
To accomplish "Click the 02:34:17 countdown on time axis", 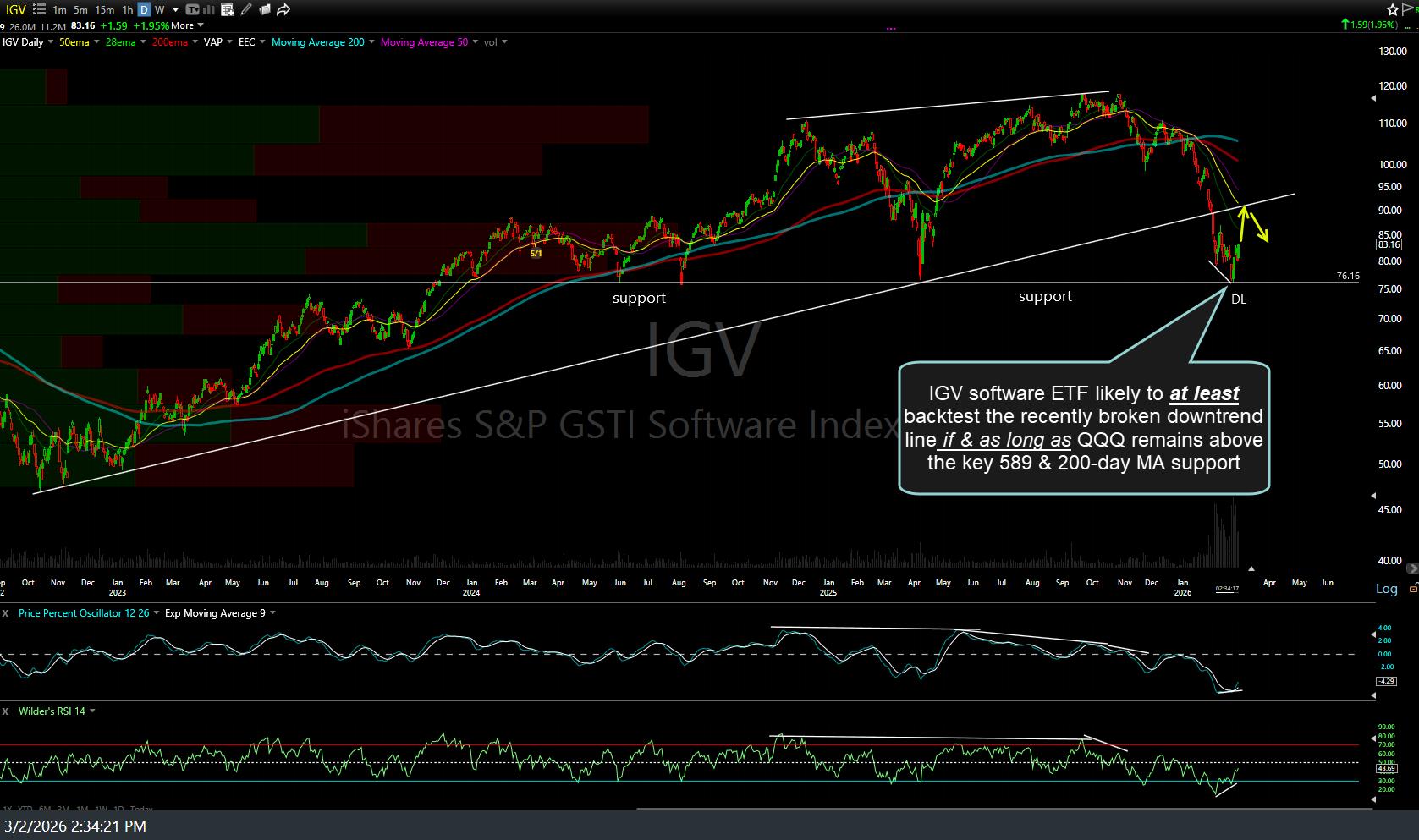I will [x=1227, y=588].
